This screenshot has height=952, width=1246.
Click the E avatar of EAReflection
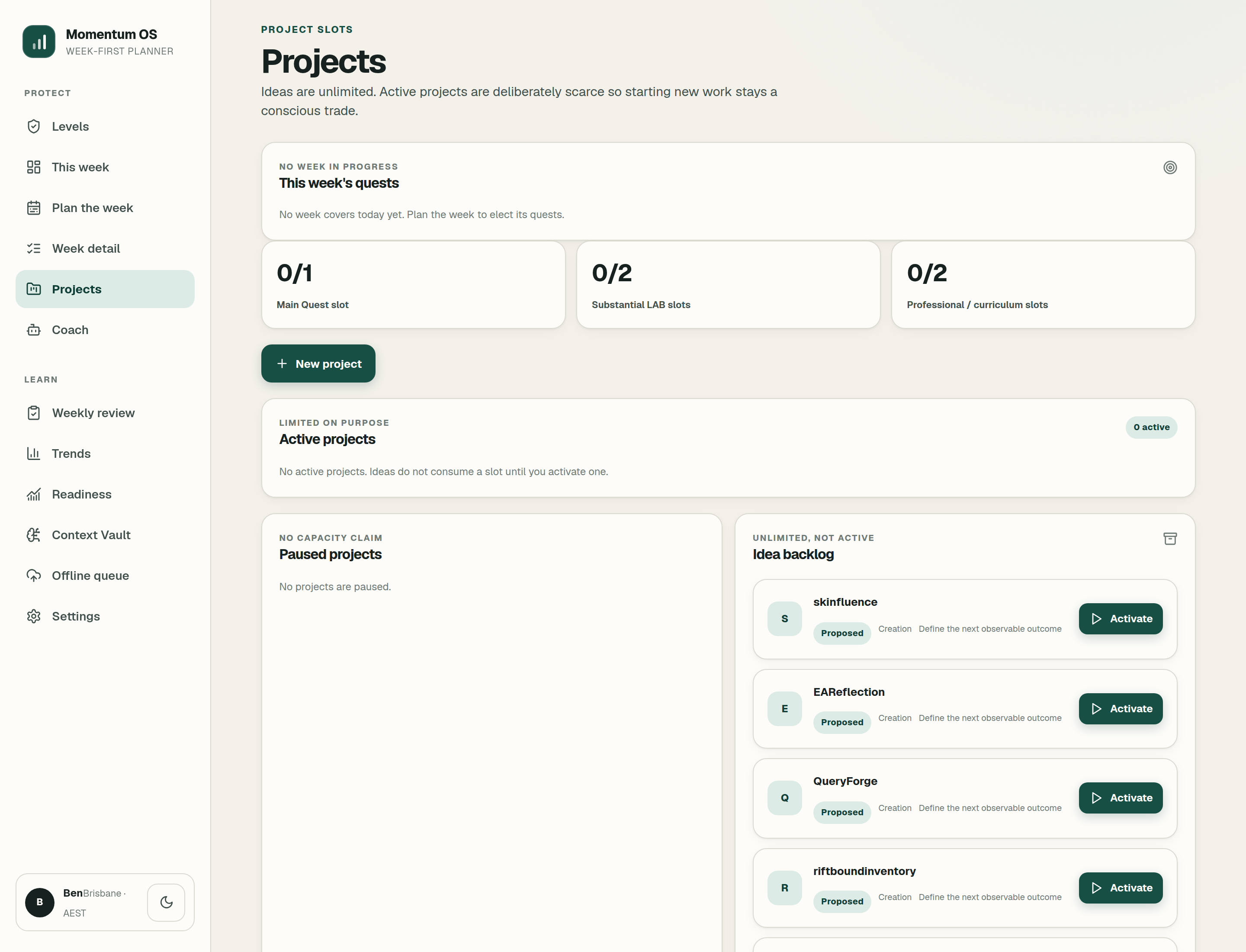pos(785,709)
